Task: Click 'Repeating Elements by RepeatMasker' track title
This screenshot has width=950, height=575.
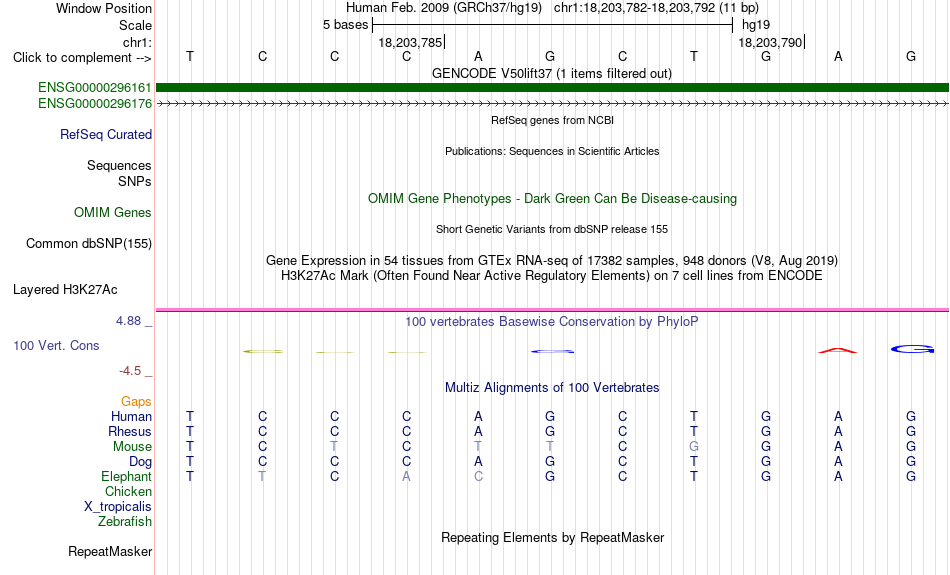Action: (x=553, y=538)
